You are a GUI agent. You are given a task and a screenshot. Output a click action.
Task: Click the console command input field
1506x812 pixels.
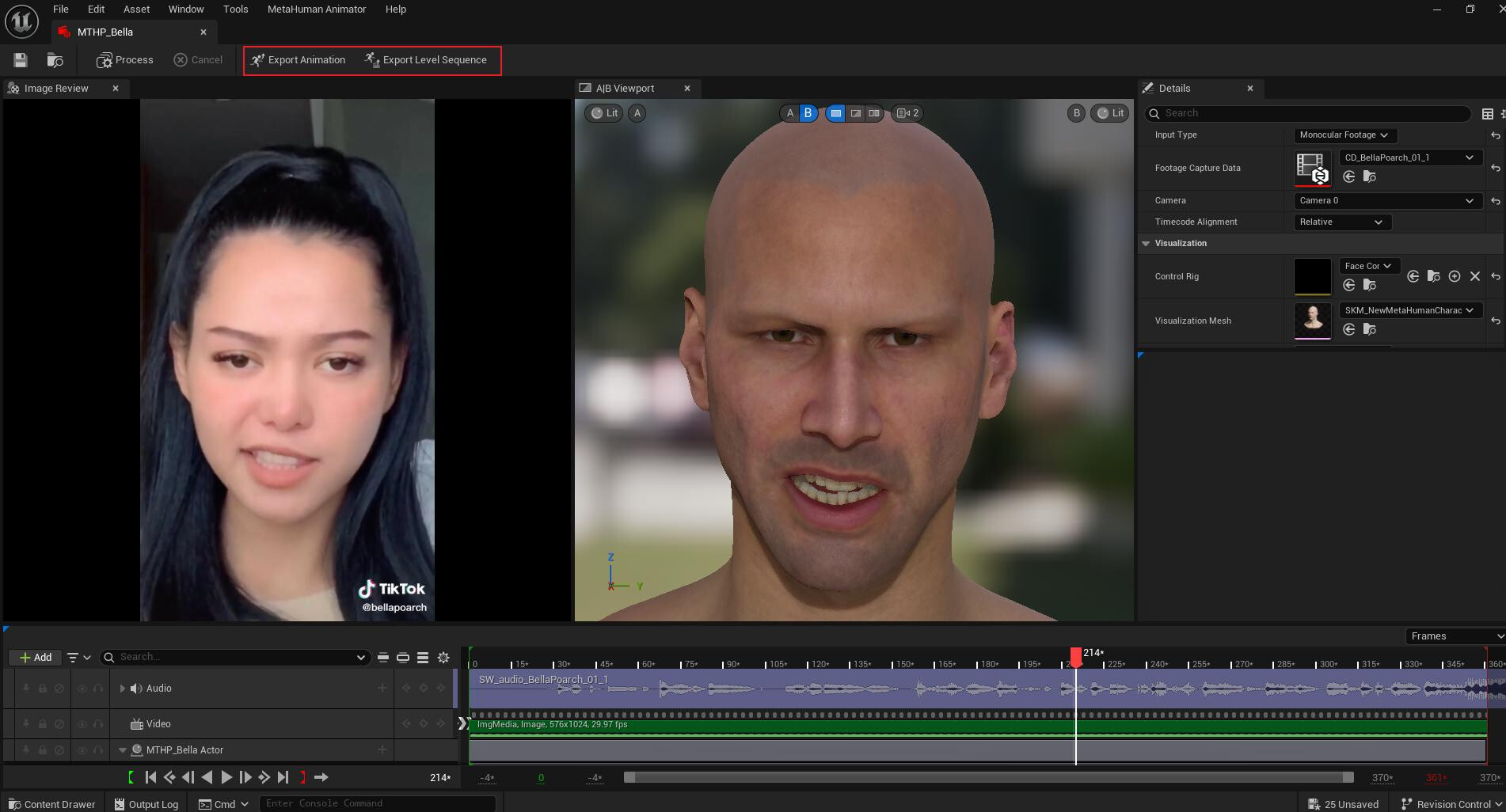(x=378, y=803)
